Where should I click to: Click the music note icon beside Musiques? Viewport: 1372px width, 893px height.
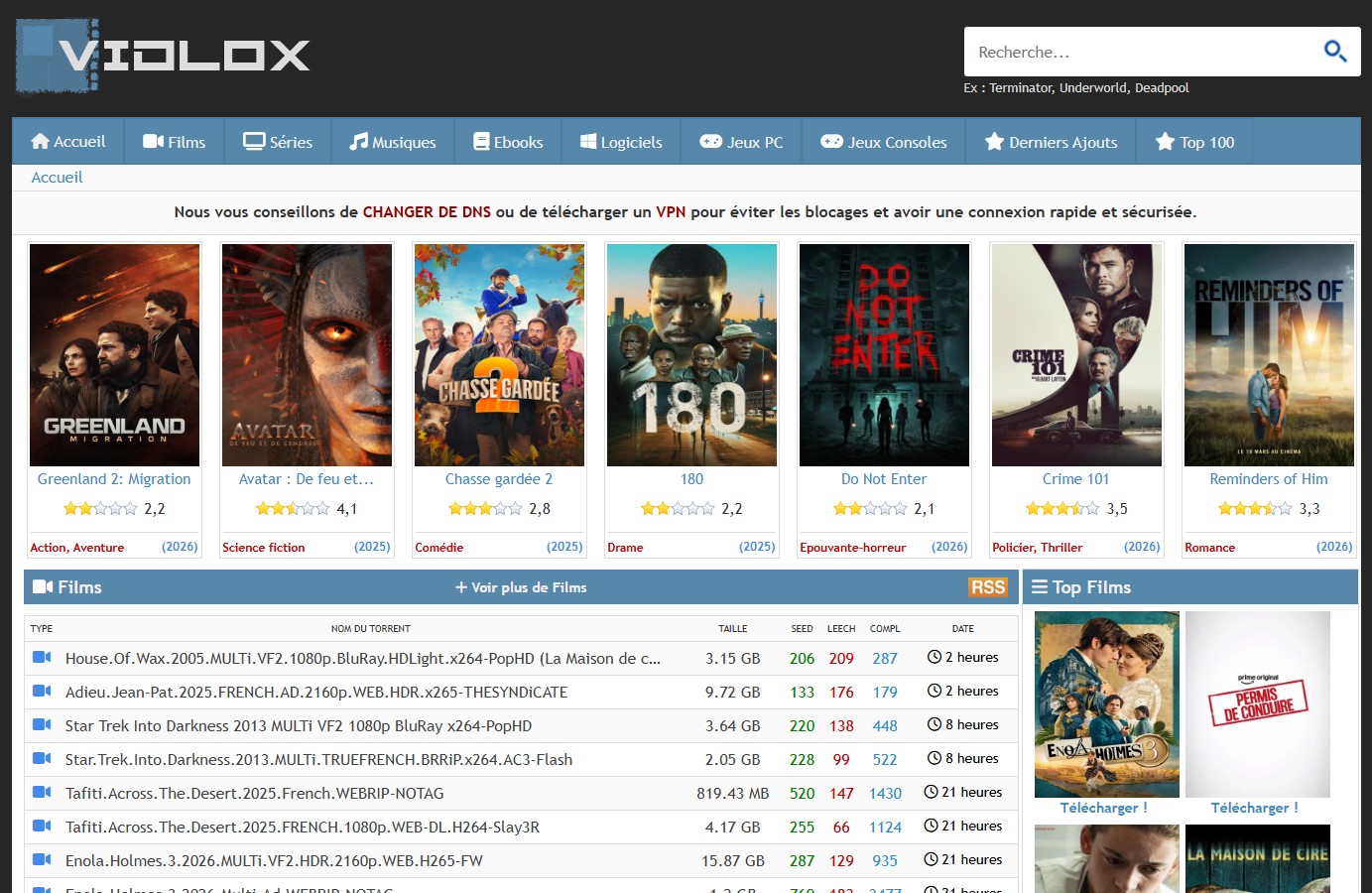(358, 142)
